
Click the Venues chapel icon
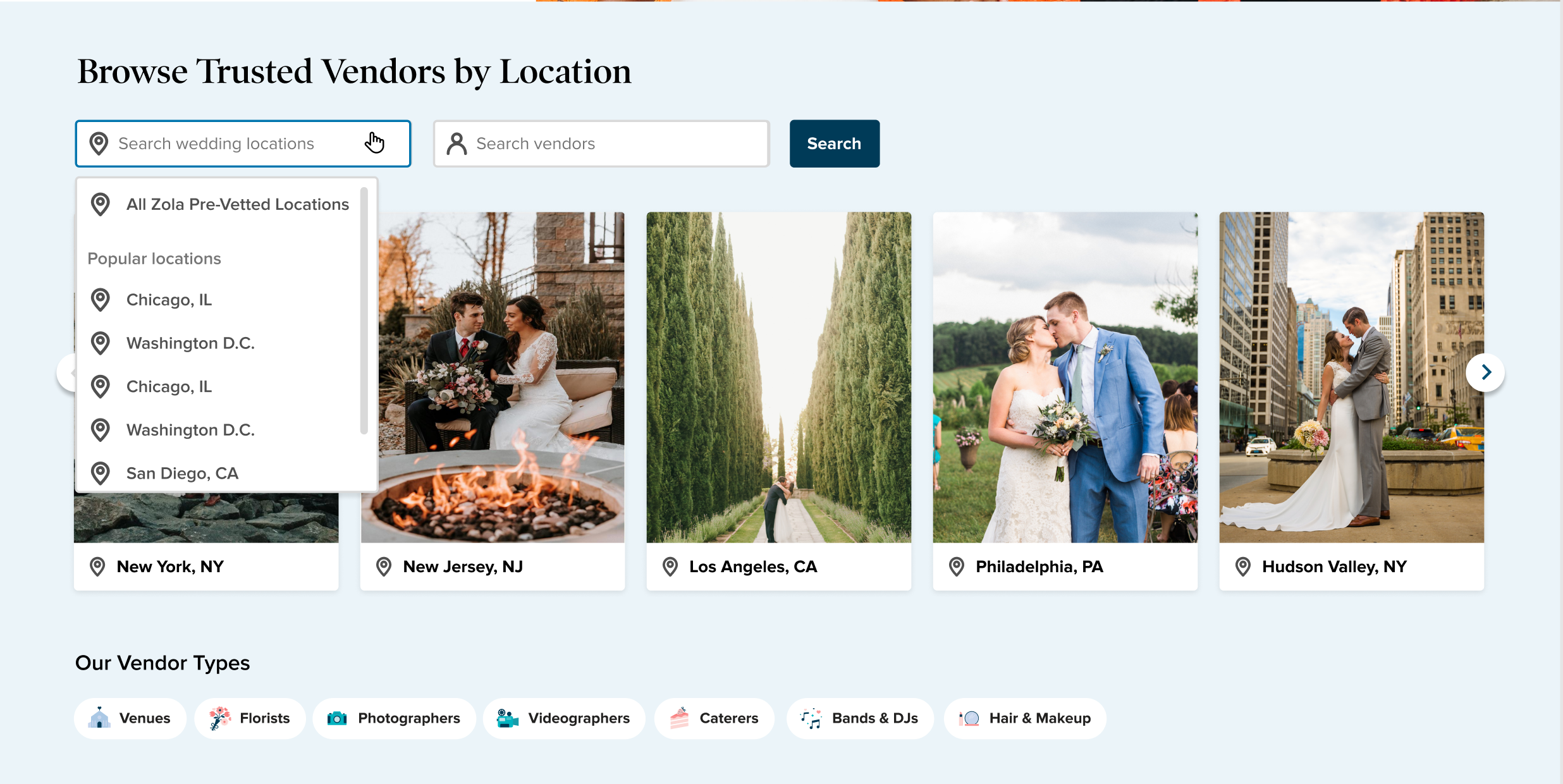click(x=99, y=718)
